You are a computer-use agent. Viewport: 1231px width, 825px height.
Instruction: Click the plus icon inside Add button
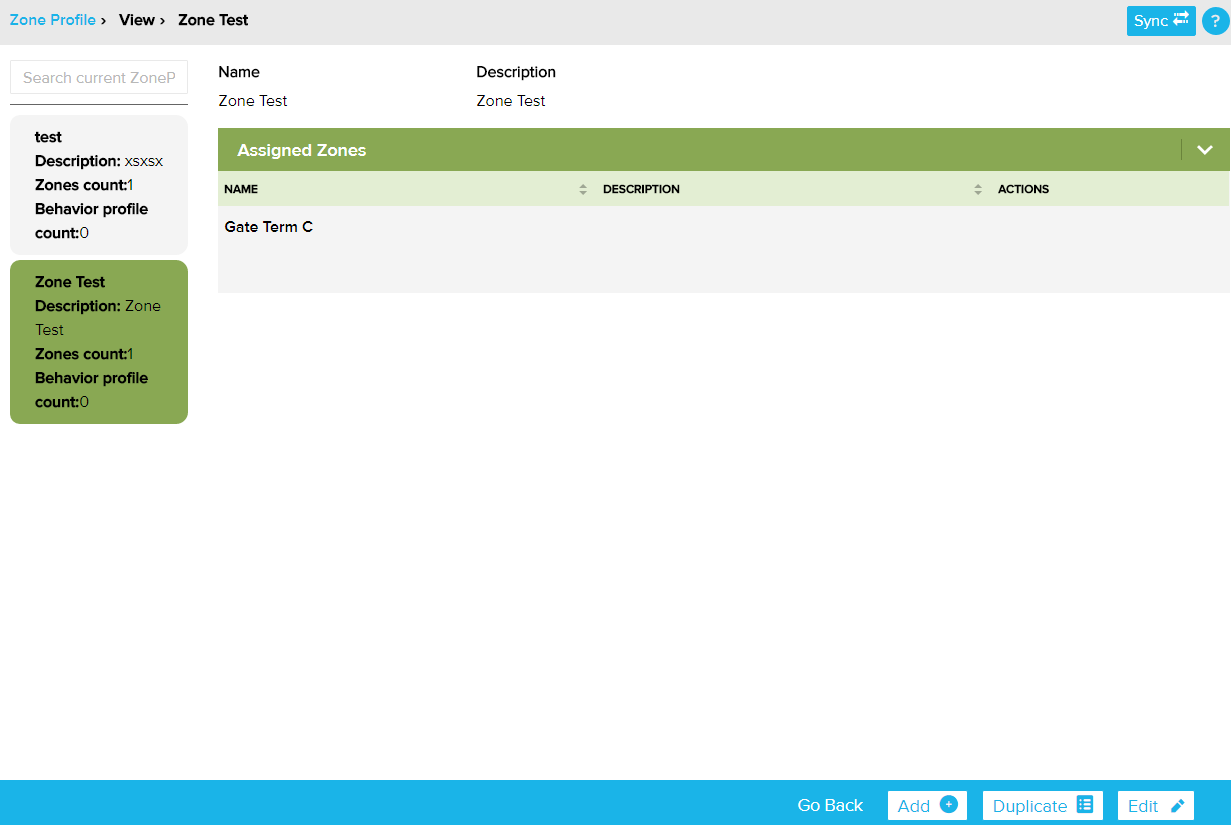click(x=947, y=805)
